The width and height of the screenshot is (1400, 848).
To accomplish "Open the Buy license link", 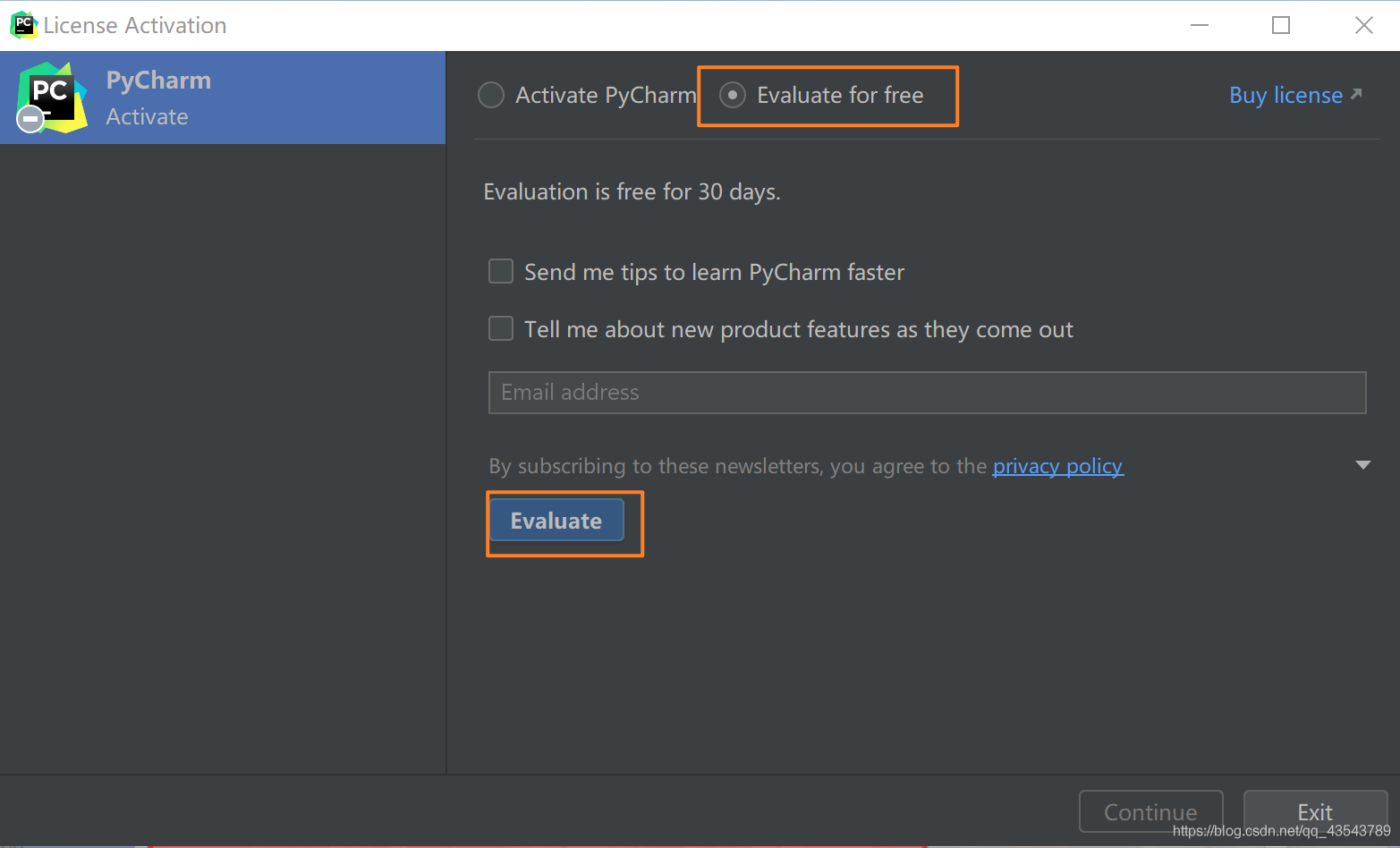I will click(x=1285, y=95).
